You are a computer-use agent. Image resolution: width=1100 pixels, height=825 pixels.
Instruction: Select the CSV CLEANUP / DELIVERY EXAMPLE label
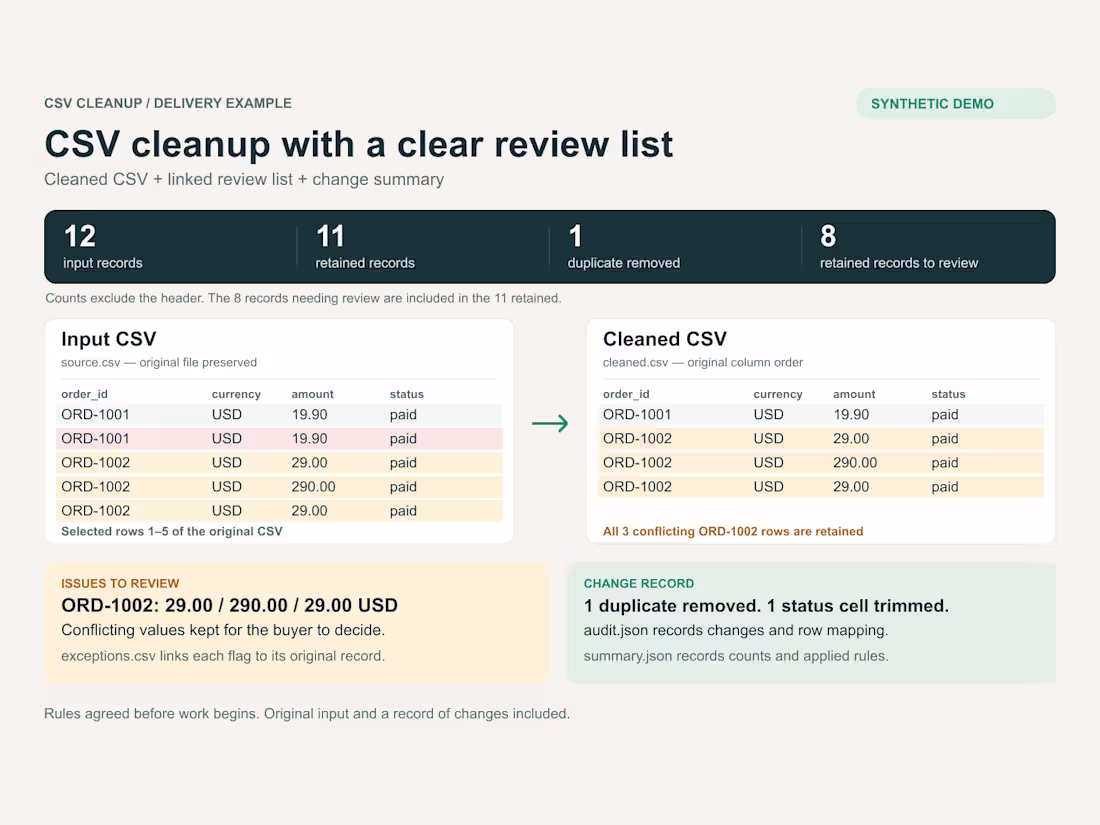pos(168,103)
